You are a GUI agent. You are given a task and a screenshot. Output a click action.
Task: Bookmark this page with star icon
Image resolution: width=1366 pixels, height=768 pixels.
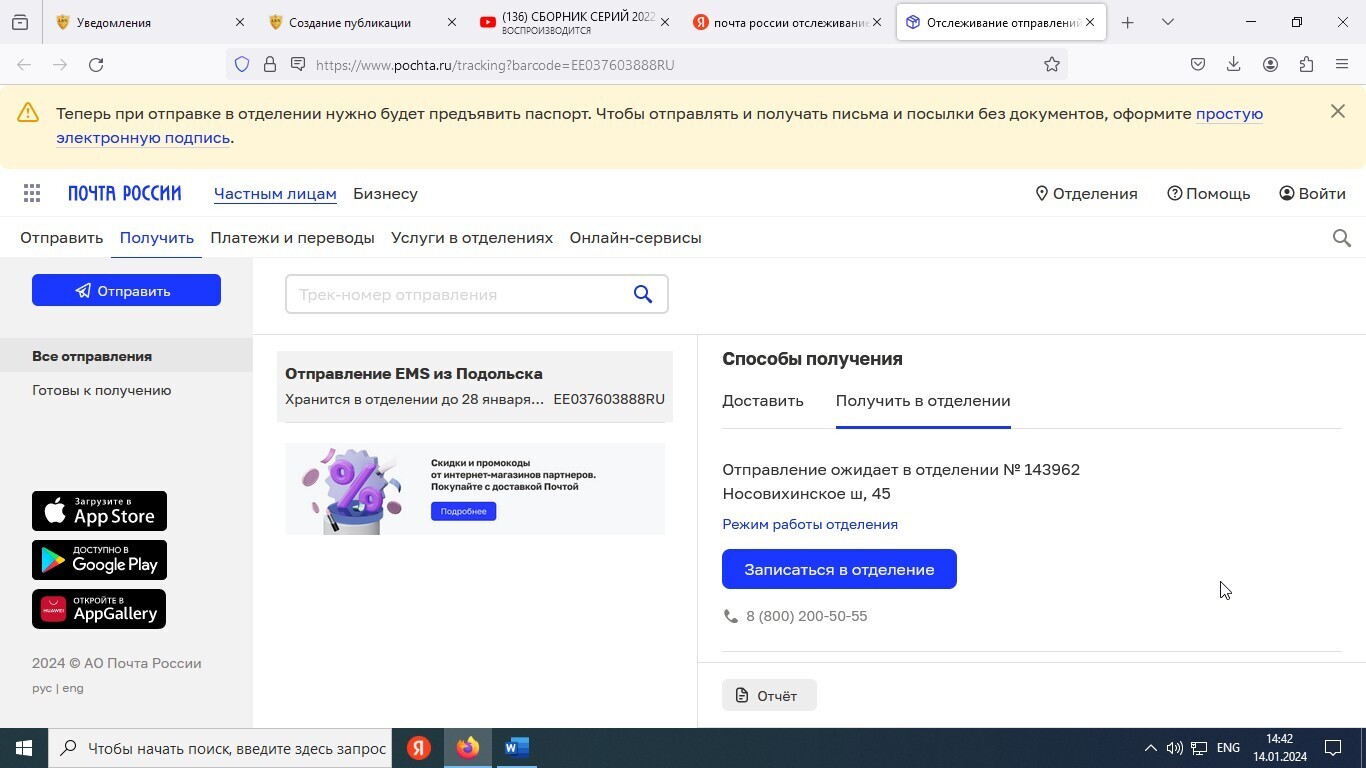tap(1052, 65)
